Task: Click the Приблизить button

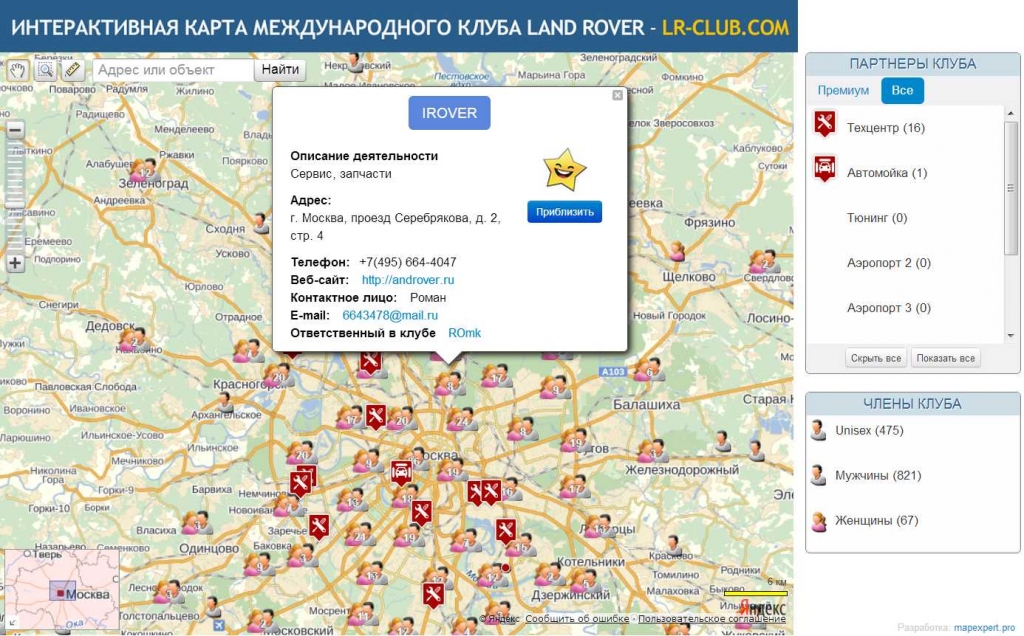Action: click(564, 212)
